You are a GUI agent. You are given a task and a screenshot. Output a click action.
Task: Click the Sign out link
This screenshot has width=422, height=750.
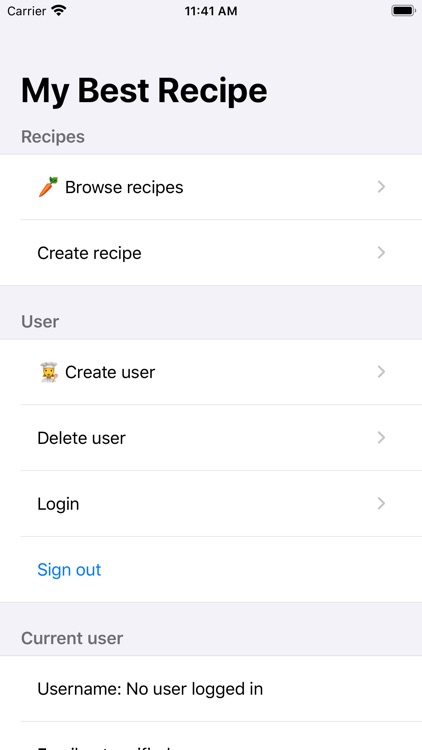coord(69,570)
